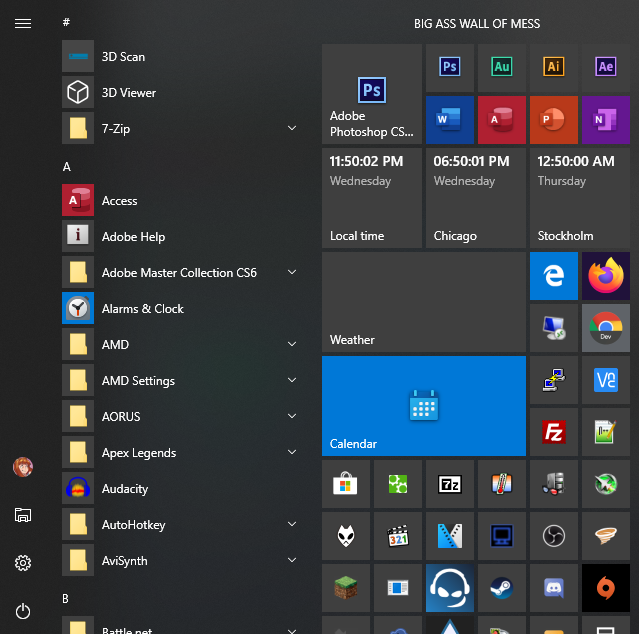Launch Alarms & Clock
This screenshot has width=639, height=634.
(x=183, y=308)
